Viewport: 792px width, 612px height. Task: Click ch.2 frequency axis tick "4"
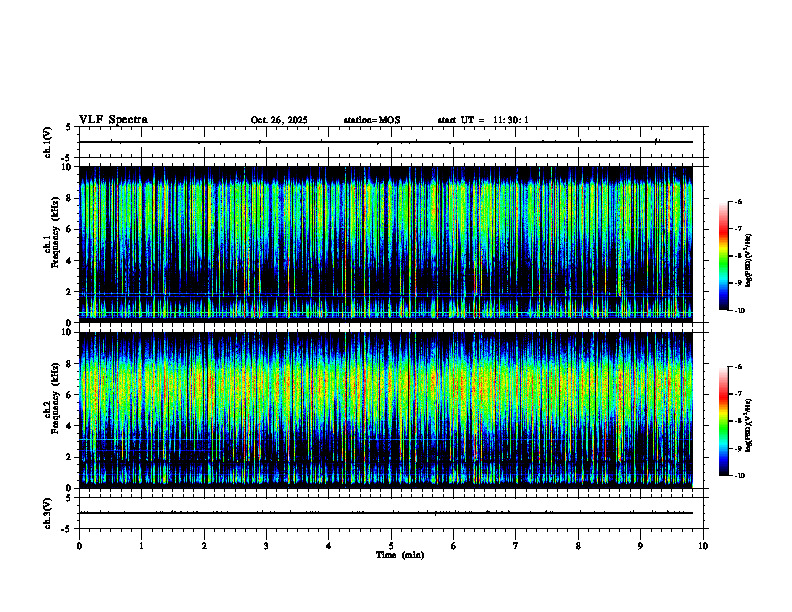[70, 426]
